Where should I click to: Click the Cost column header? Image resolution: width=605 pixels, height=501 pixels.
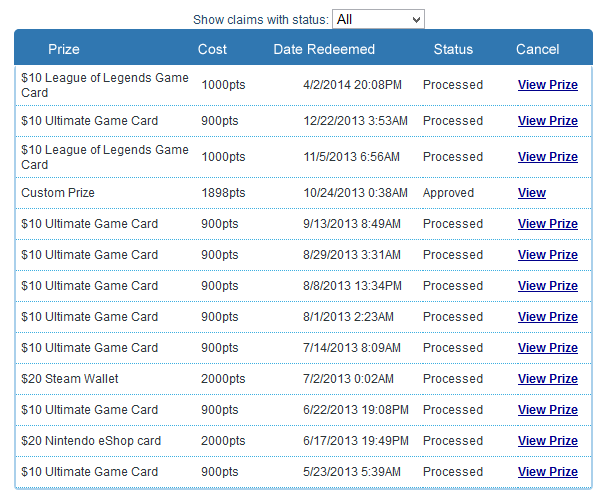(212, 49)
